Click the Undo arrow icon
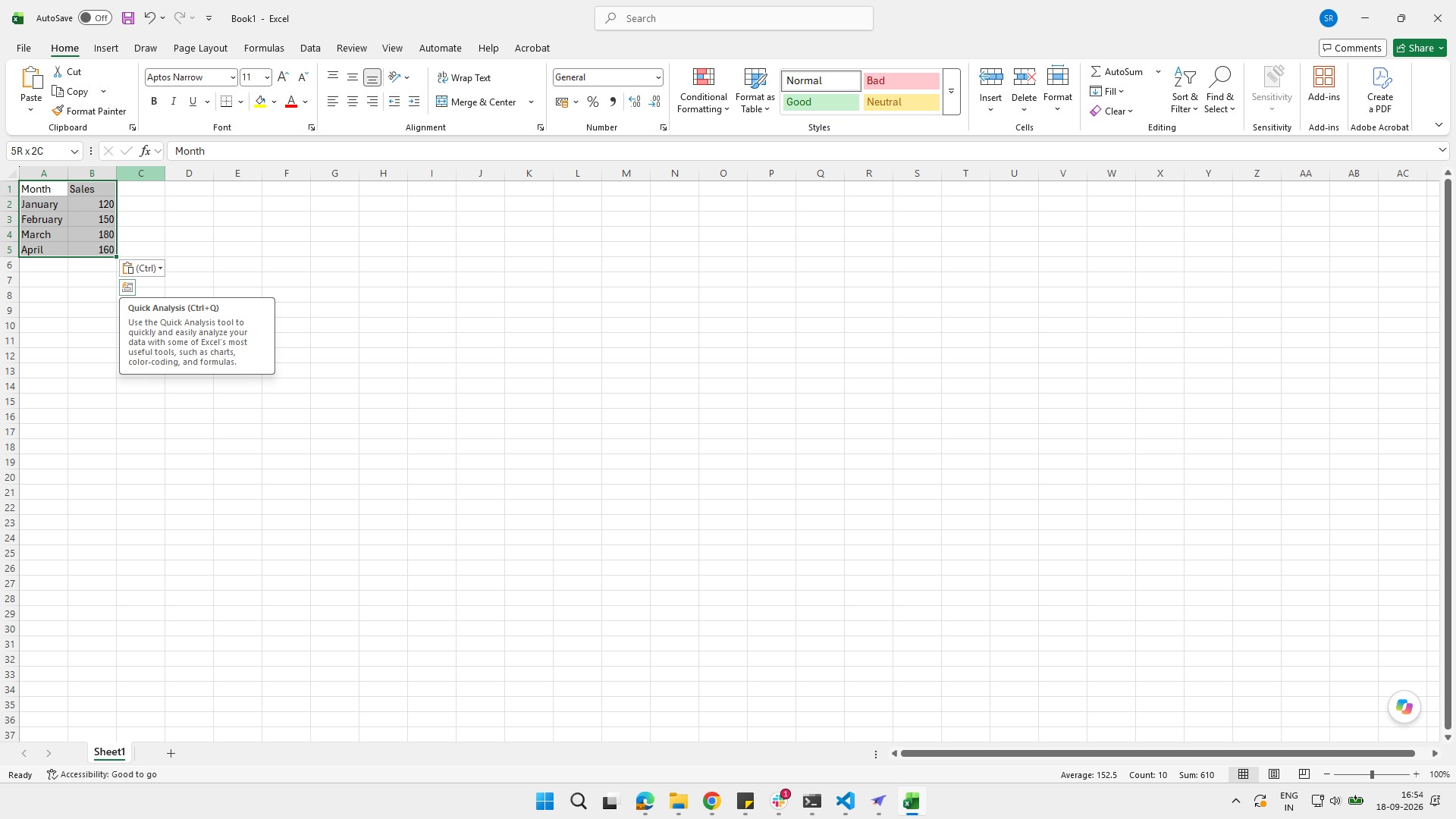 149,17
